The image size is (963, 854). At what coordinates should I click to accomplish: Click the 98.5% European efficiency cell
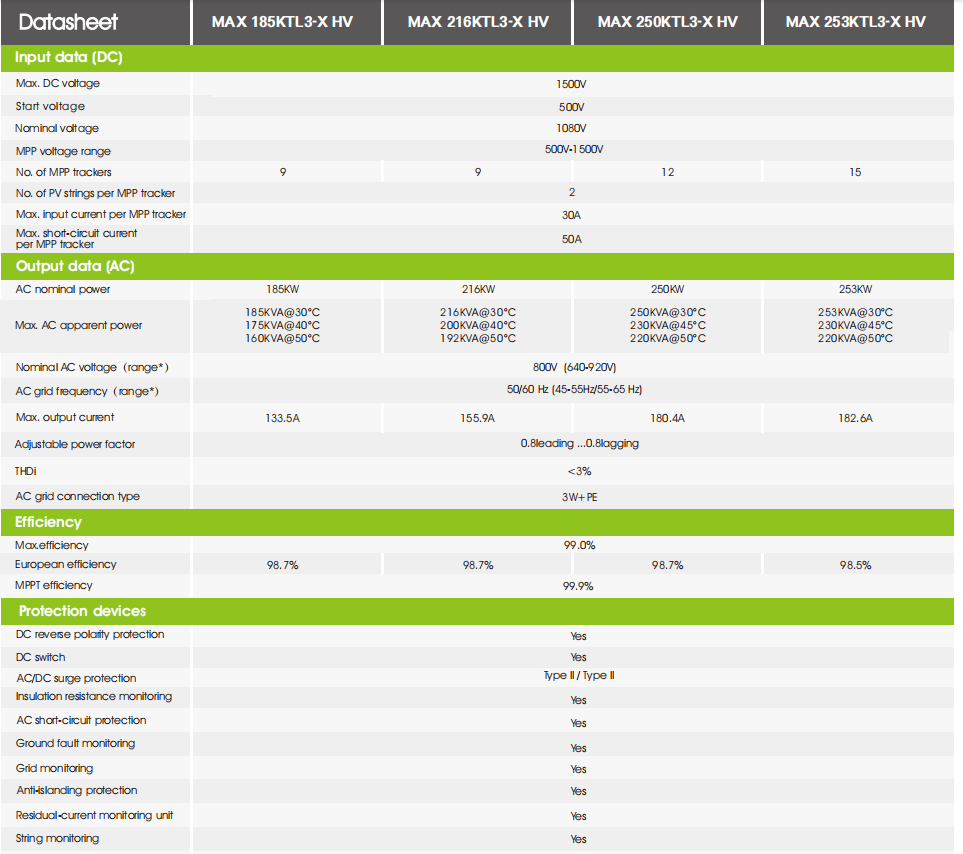pyautogui.click(x=856, y=565)
